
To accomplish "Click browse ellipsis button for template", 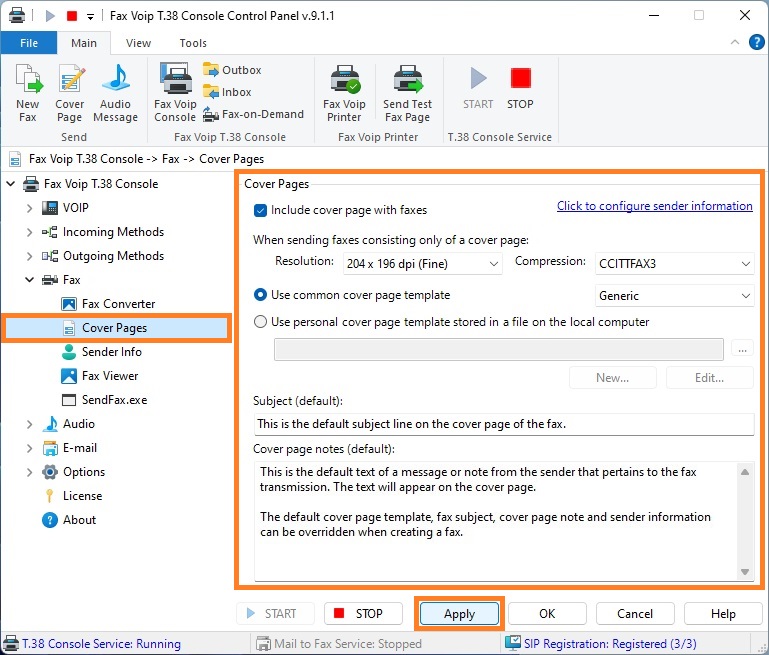I will (x=743, y=349).
